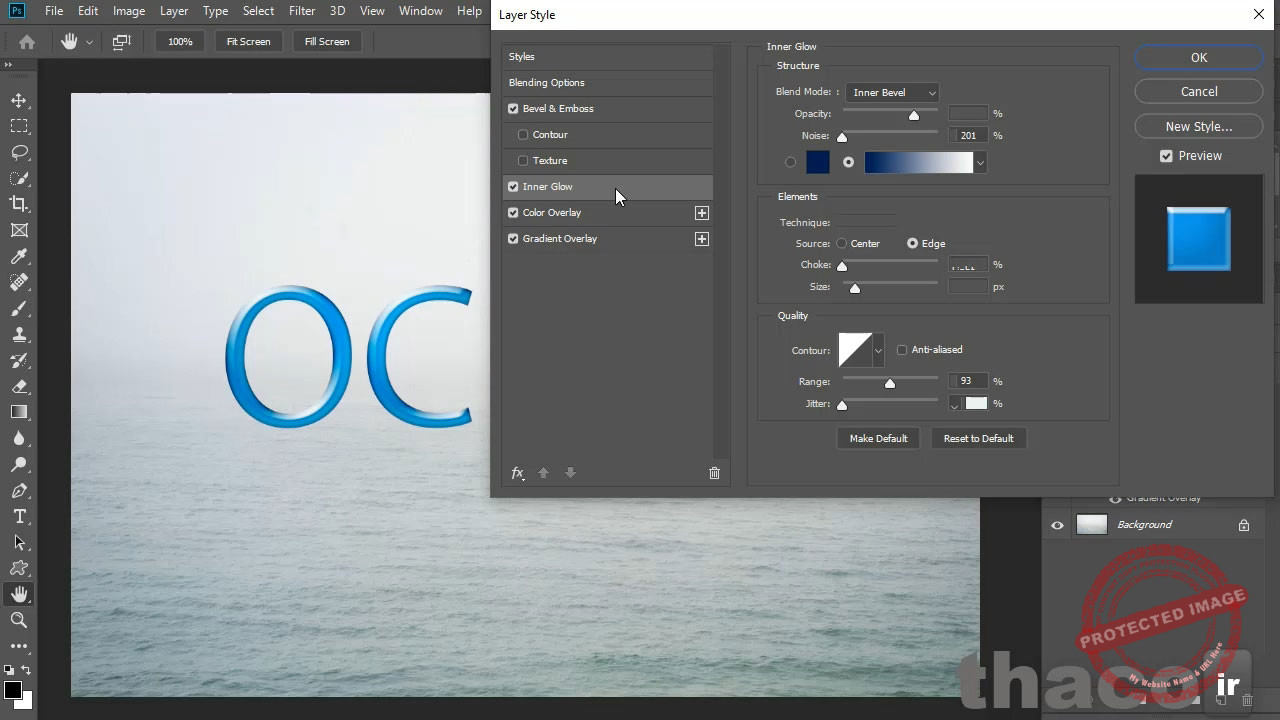Toggle Scroll All Windows icon

[x=121, y=42]
